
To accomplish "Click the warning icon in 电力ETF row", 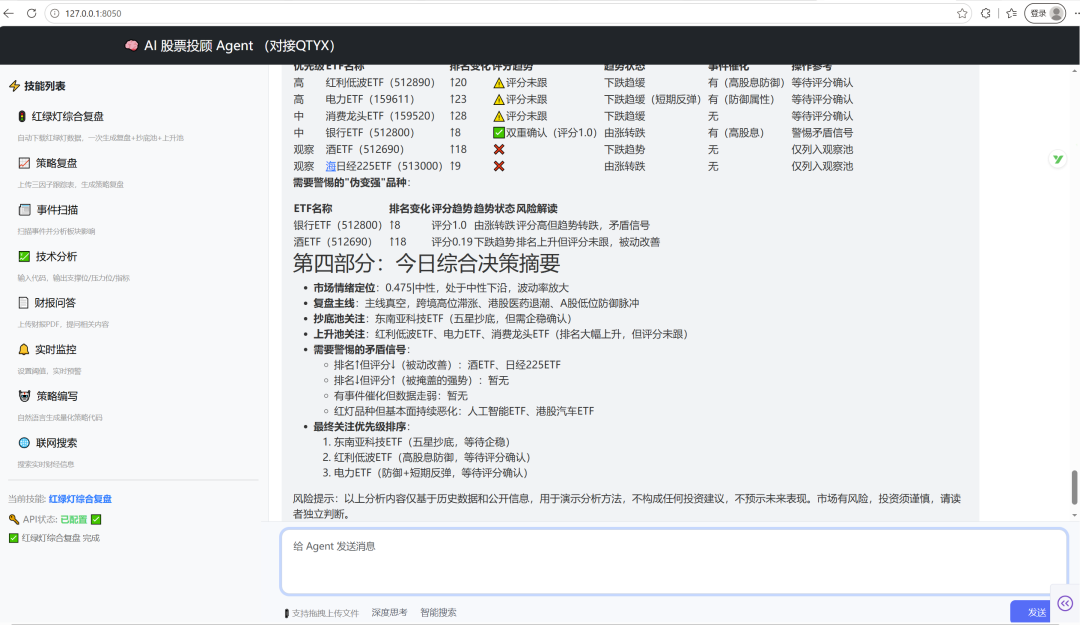I will 499,99.
